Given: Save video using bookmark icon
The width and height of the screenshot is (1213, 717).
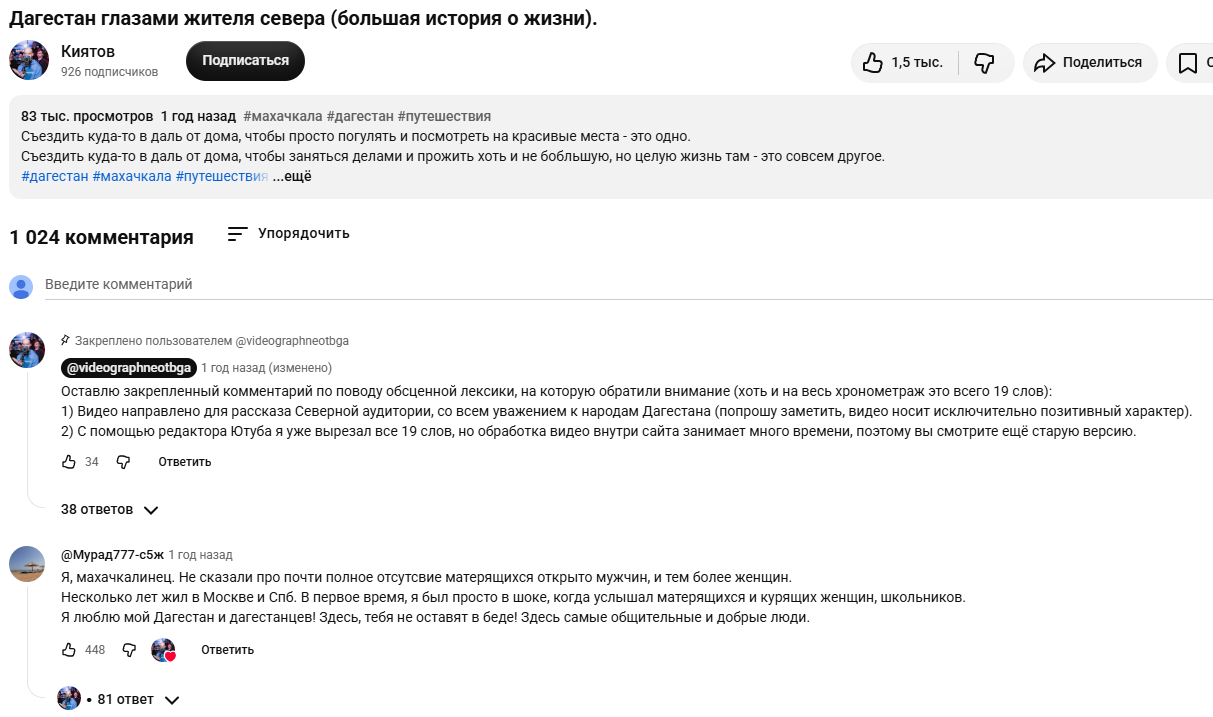Looking at the screenshot, I should [x=1188, y=63].
